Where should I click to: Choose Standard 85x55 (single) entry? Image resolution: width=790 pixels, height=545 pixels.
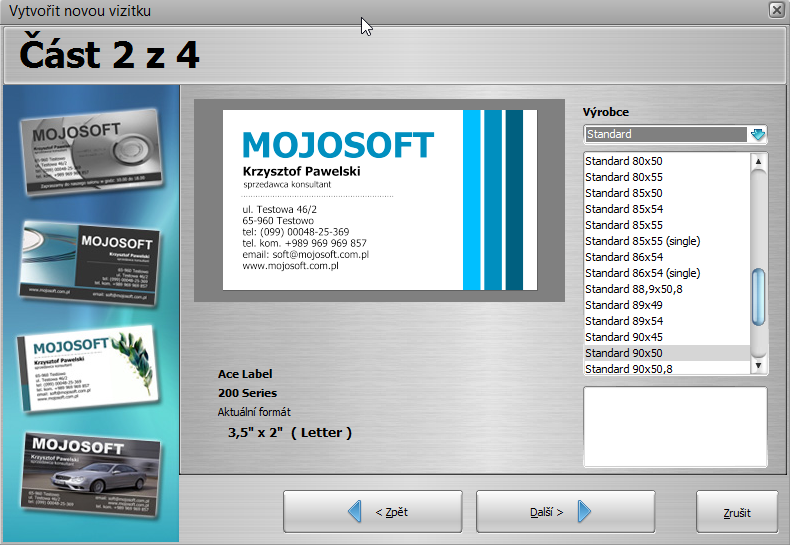(667, 241)
